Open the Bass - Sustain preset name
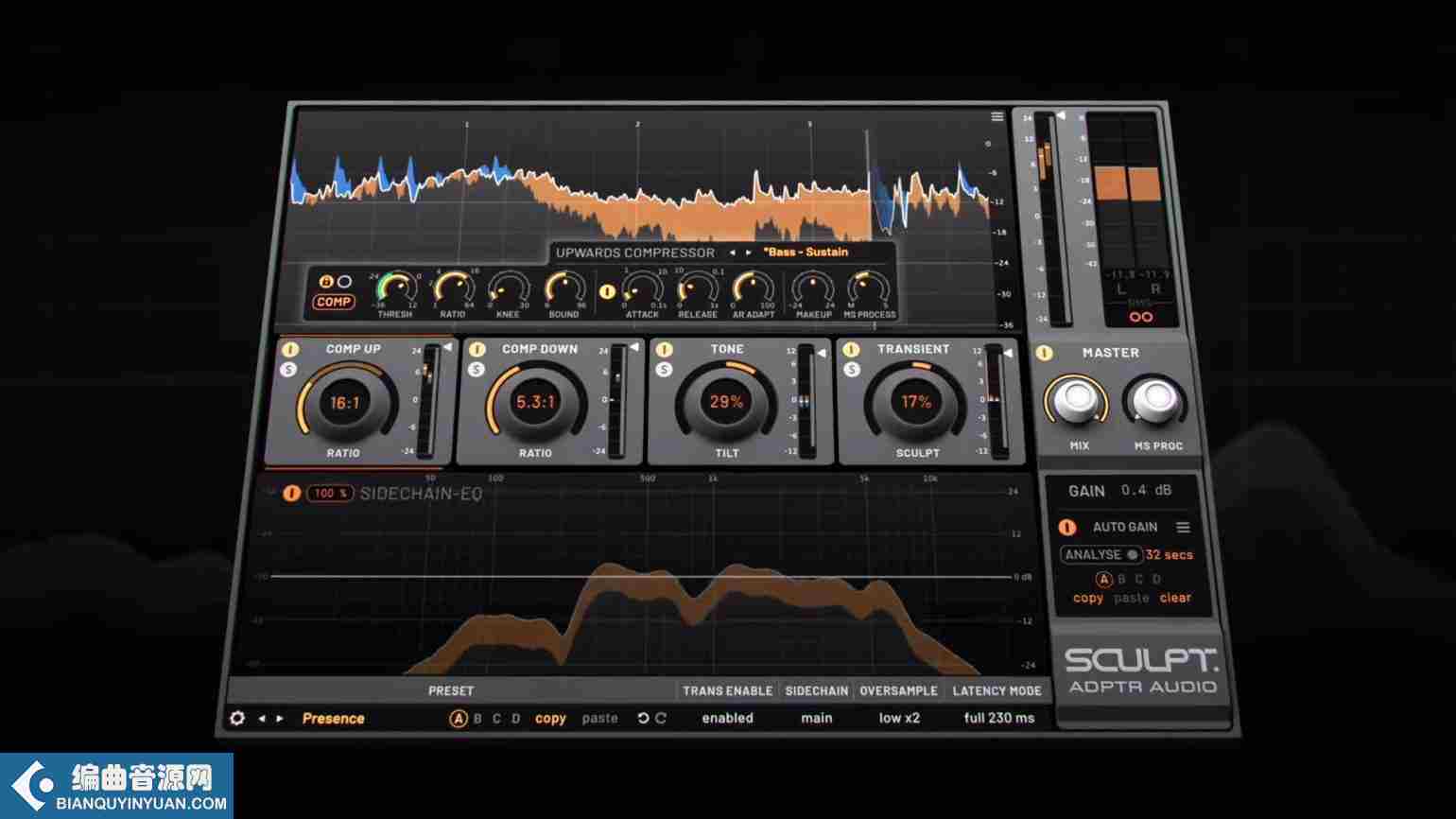The height and width of the screenshot is (819, 1456). click(806, 253)
